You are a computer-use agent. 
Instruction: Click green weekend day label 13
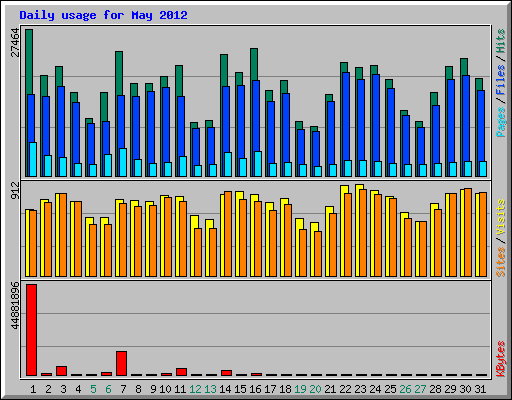[210, 389]
